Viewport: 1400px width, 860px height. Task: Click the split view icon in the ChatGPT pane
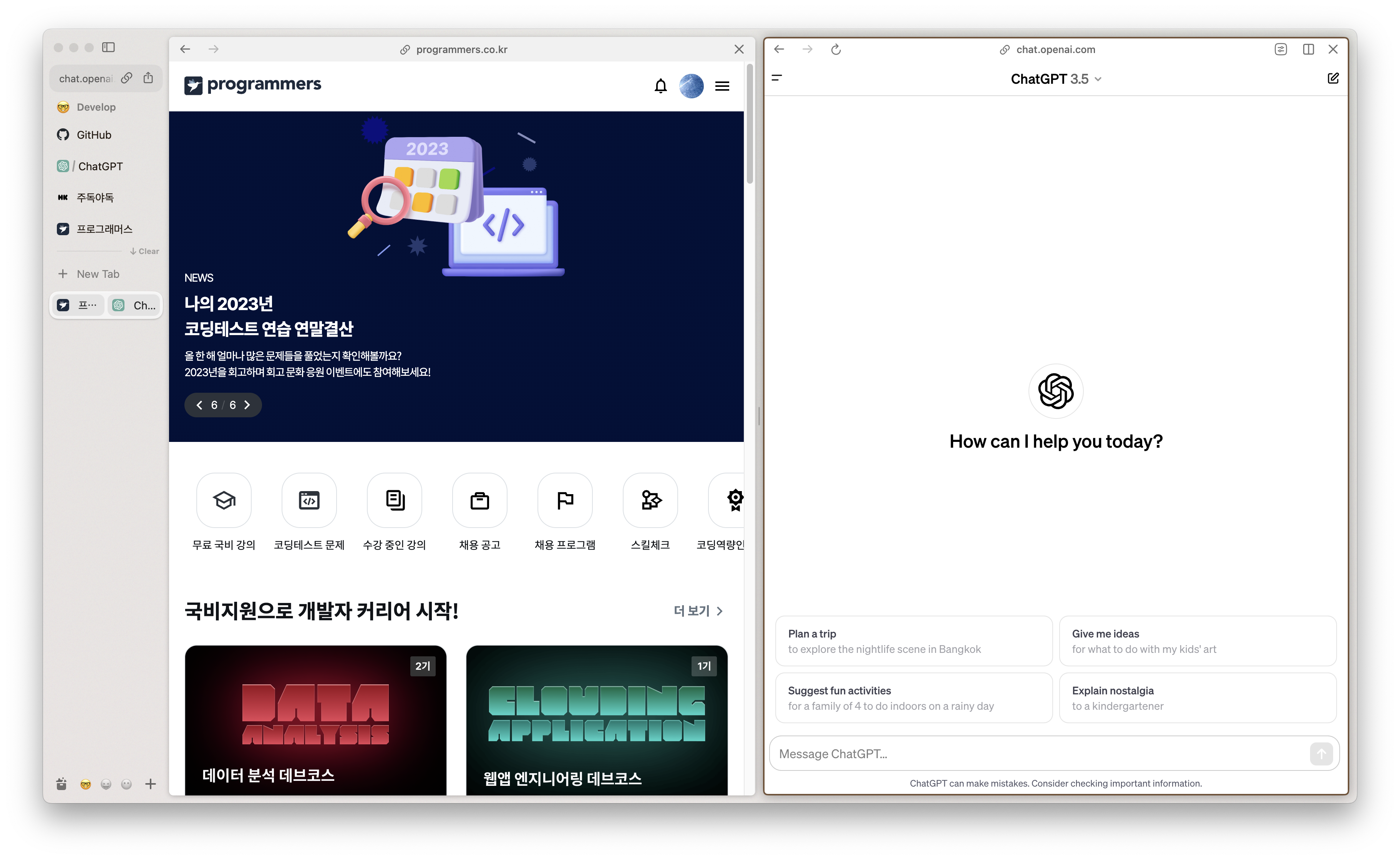coord(1309,50)
